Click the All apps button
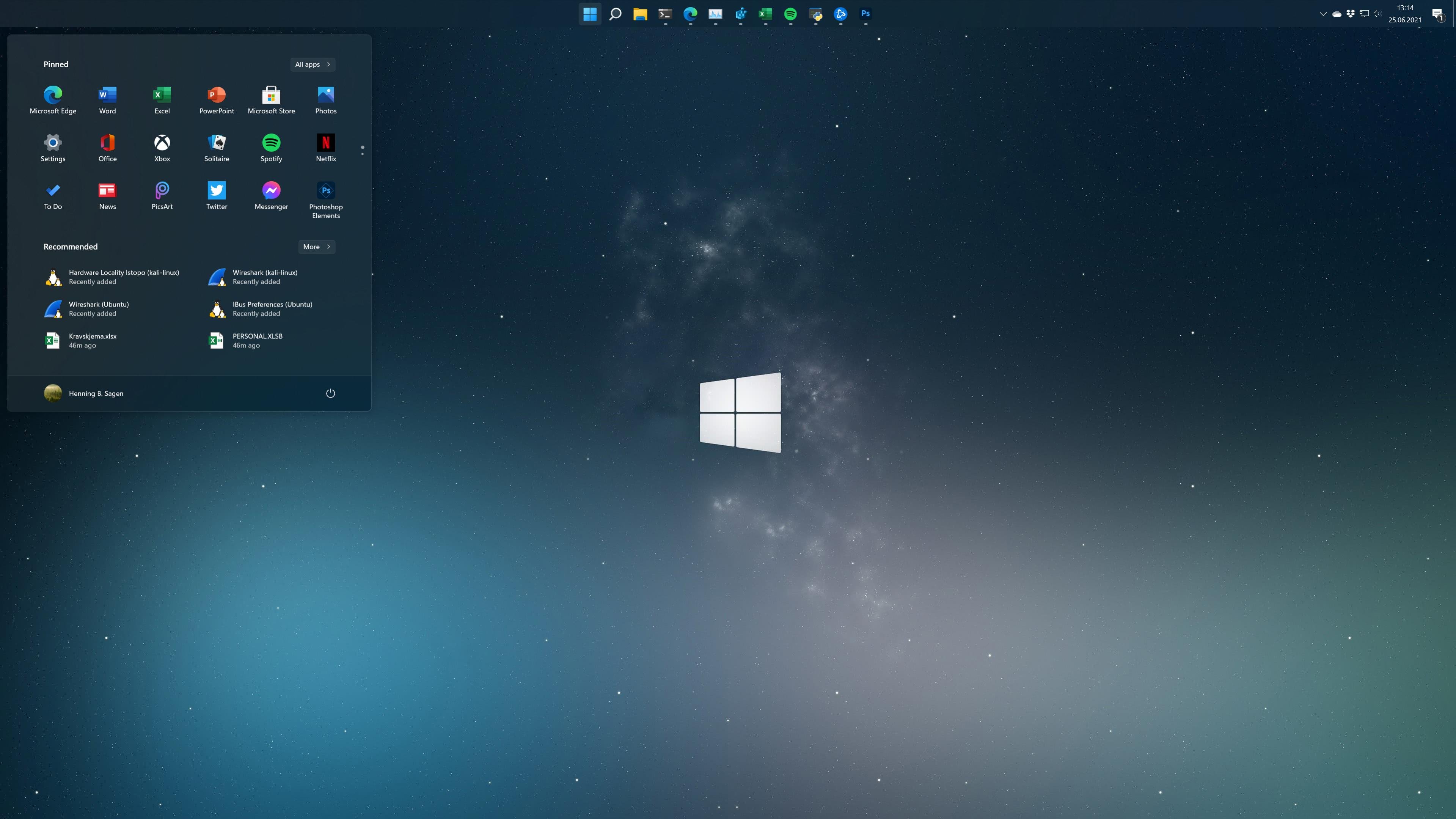The height and width of the screenshot is (819, 1456). (x=313, y=64)
